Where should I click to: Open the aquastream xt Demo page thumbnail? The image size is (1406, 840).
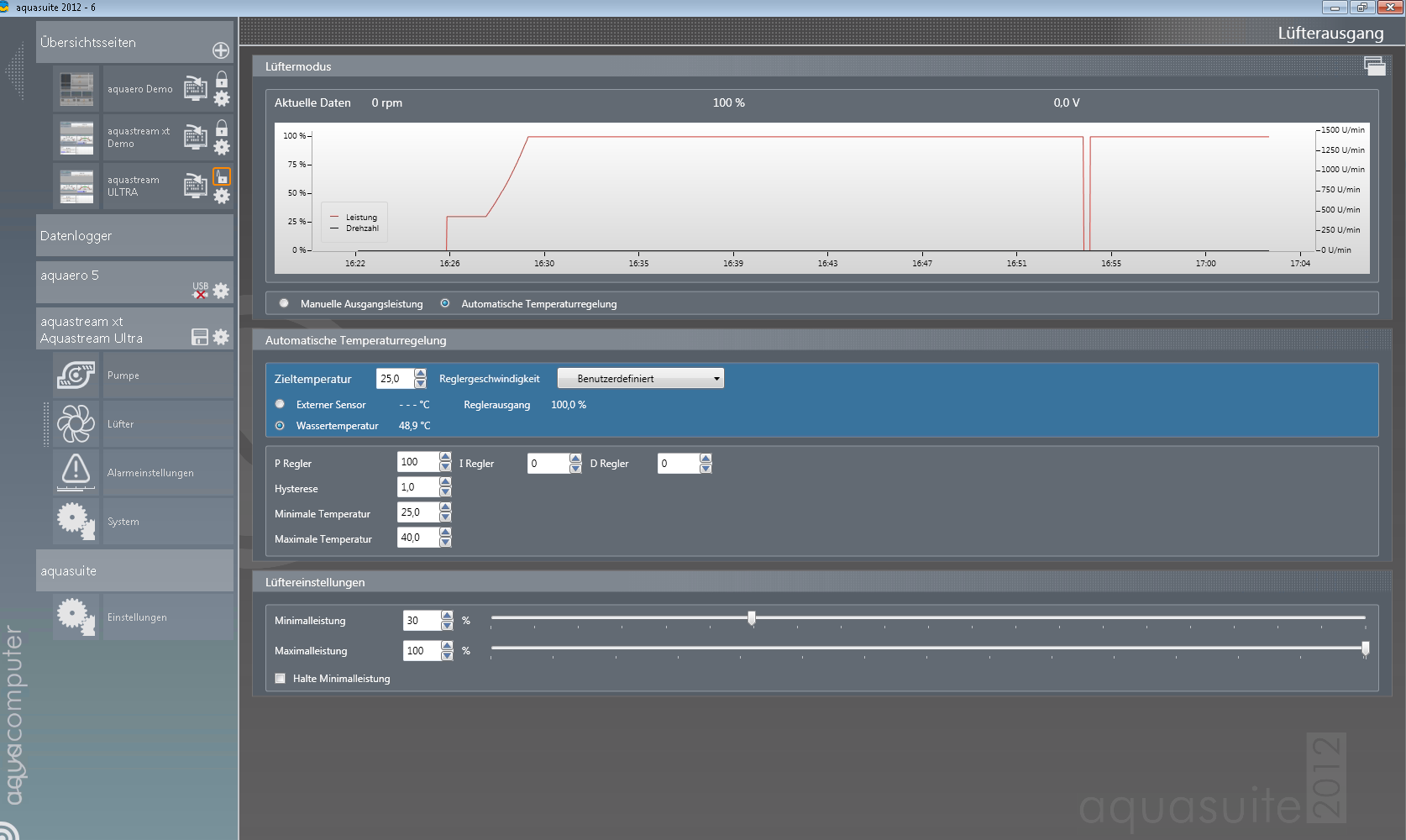click(x=76, y=137)
